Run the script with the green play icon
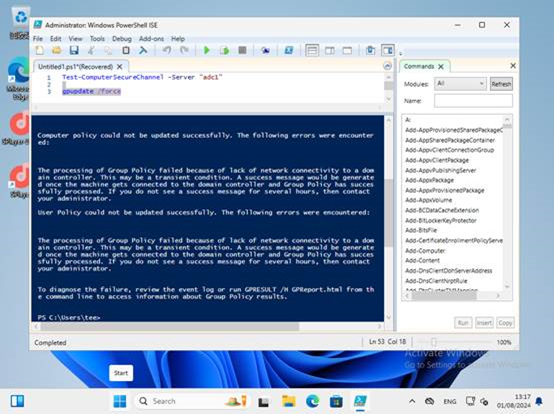 coord(206,50)
